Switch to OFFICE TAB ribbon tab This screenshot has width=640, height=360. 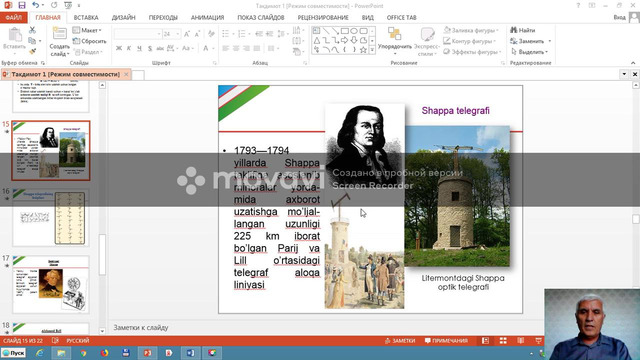tap(401, 18)
